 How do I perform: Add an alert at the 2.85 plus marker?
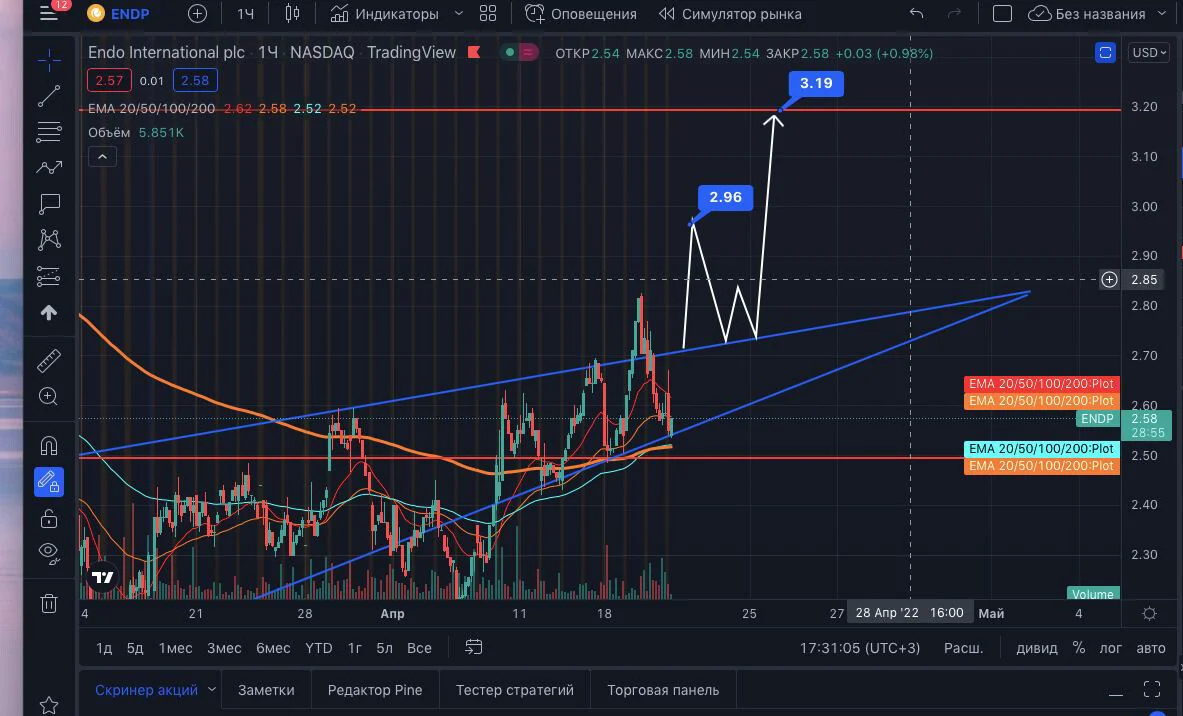1109,280
